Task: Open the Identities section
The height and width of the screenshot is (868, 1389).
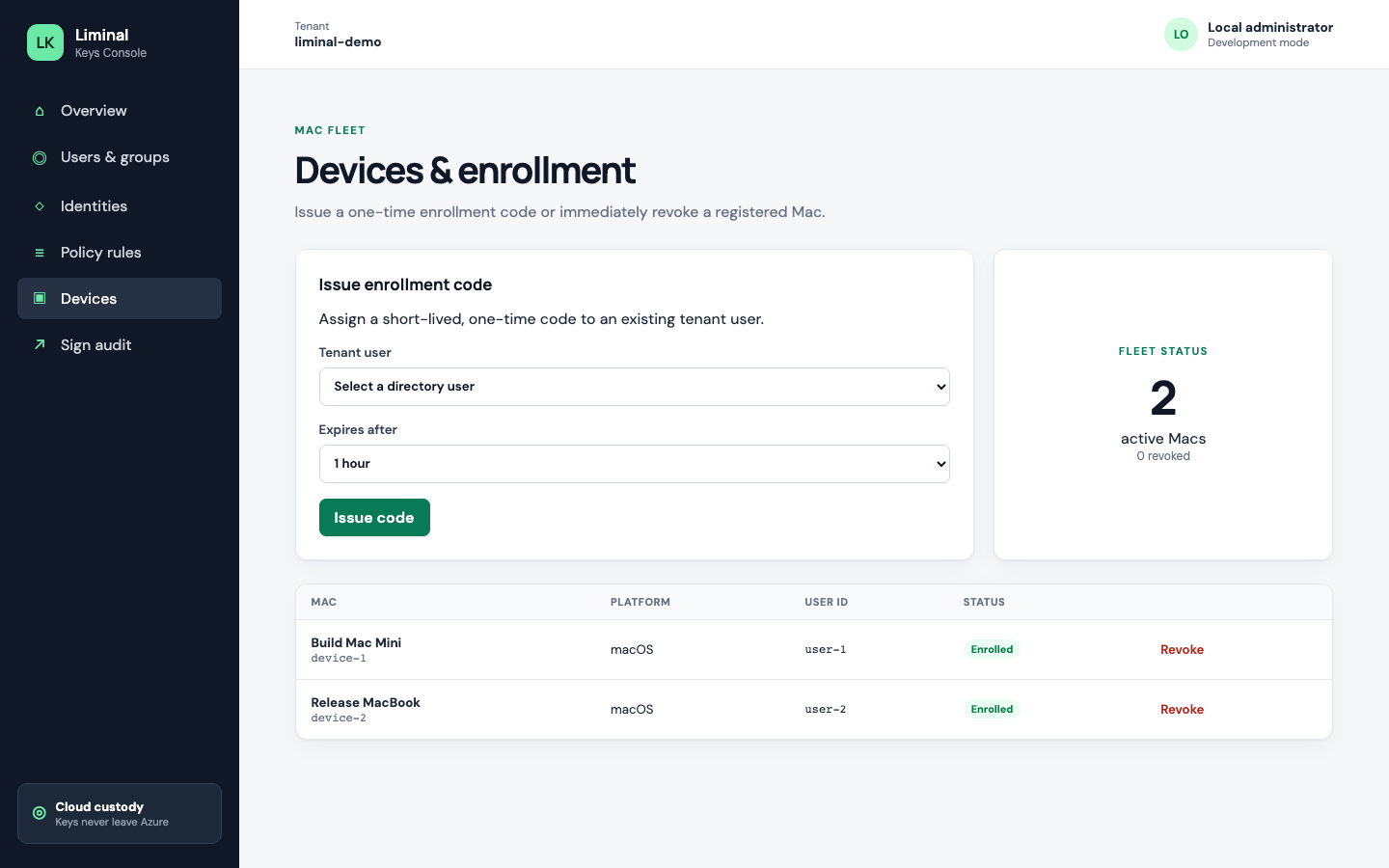Action: pyautogui.click(x=120, y=206)
